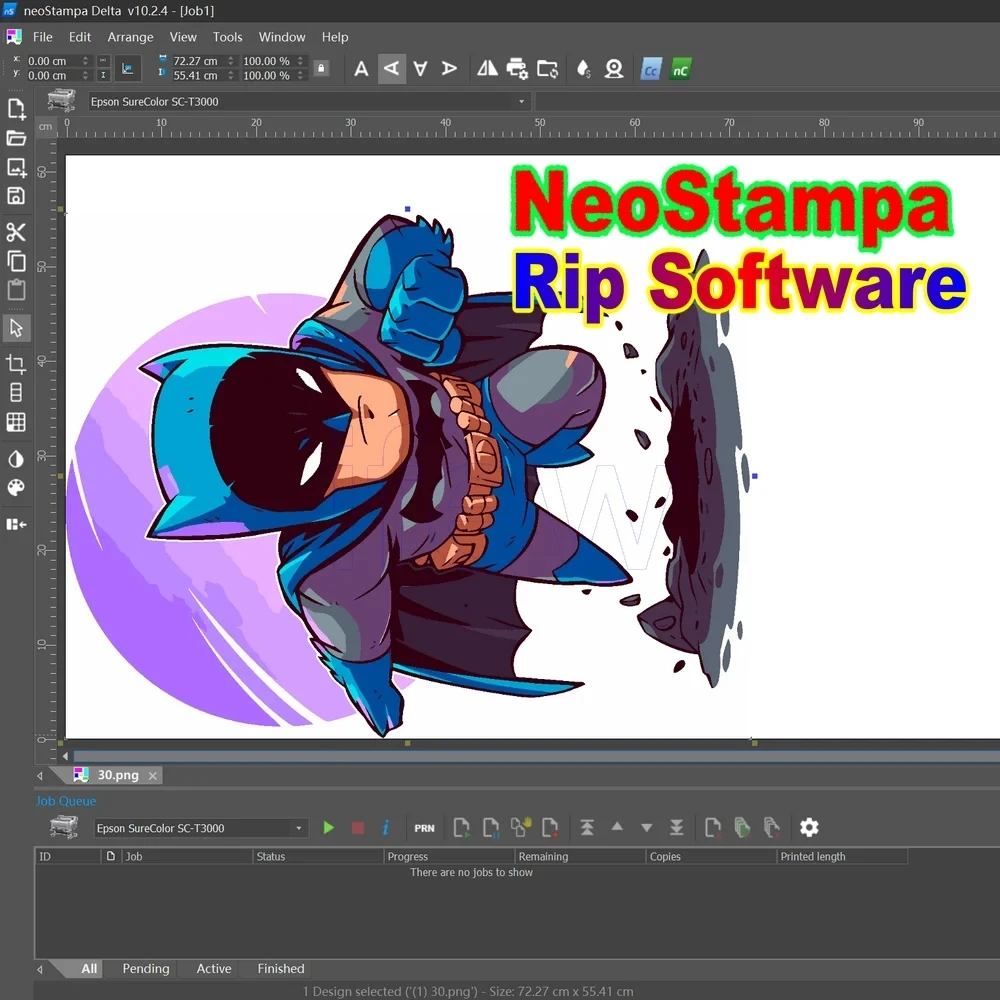Open the color palette tool
Image resolution: width=1000 pixels, height=1000 pixels.
coord(16,488)
